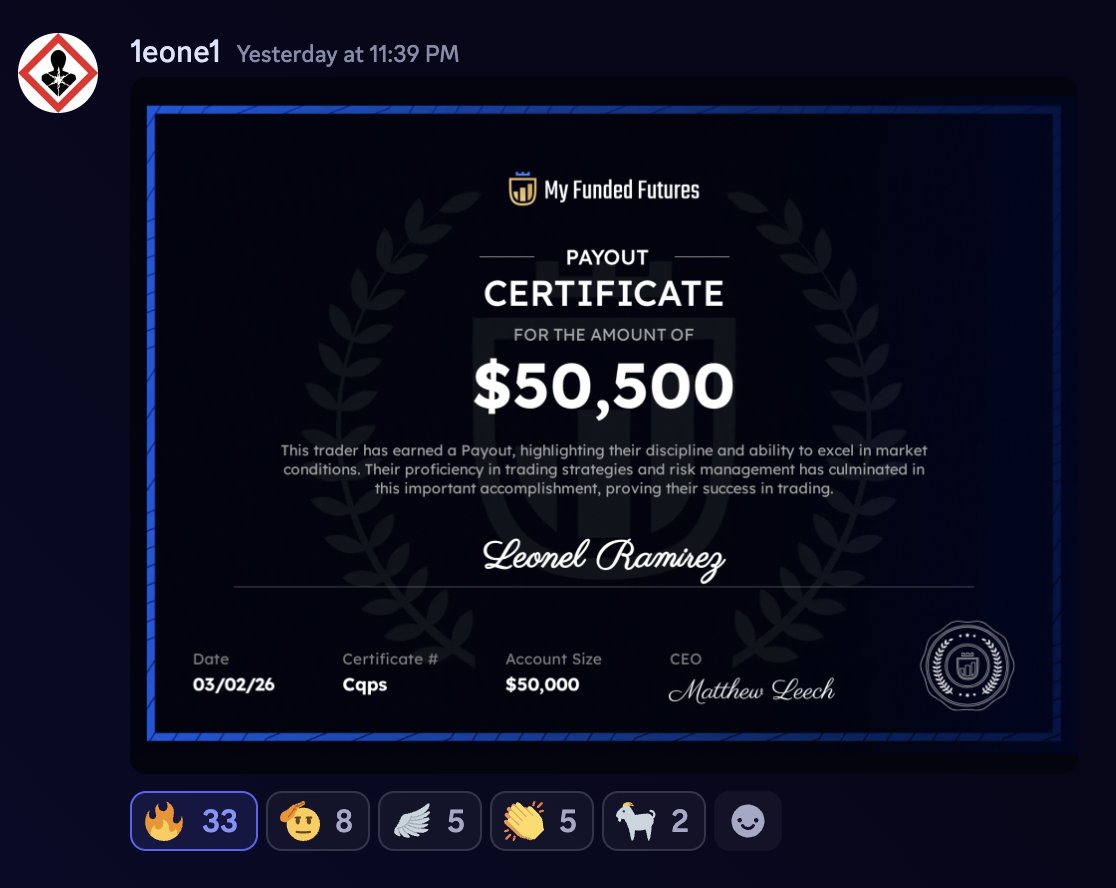Viewport: 1116px width, 888px height.
Task: Click the CERTIFICATE heading text
Action: tap(604, 294)
